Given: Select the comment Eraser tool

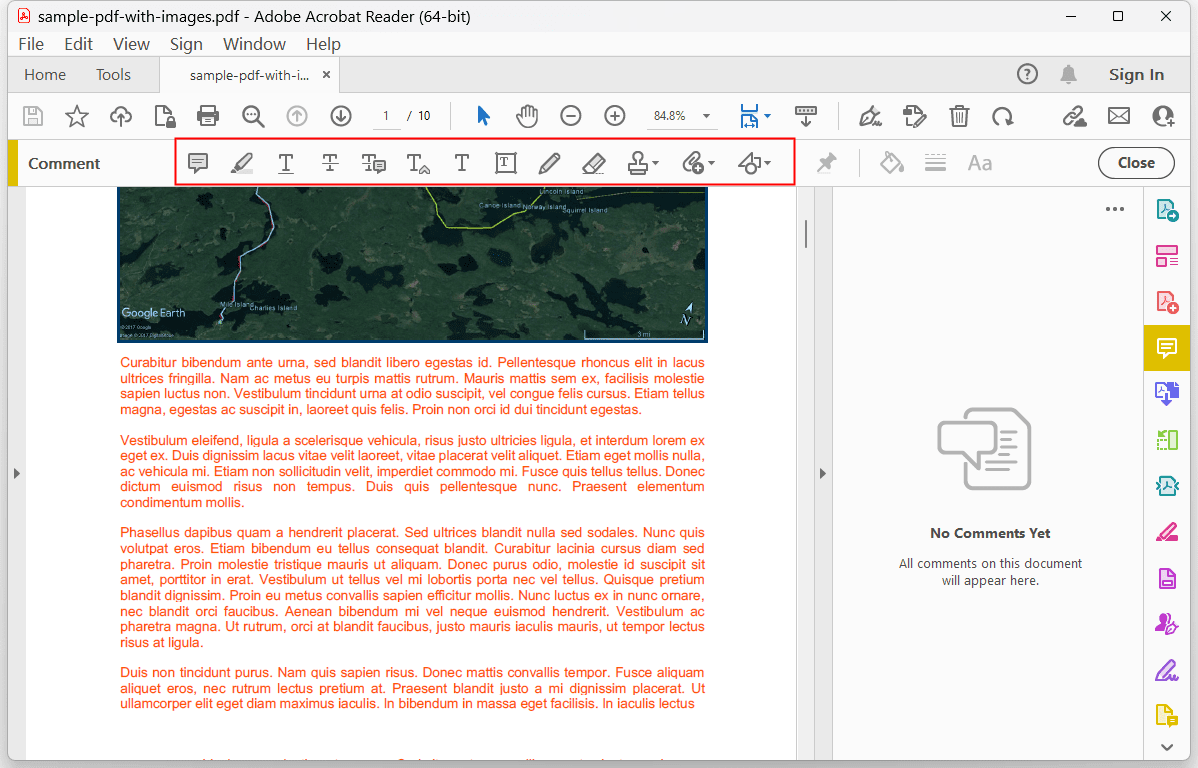Looking at the screenshot, I should coord(593,162).
